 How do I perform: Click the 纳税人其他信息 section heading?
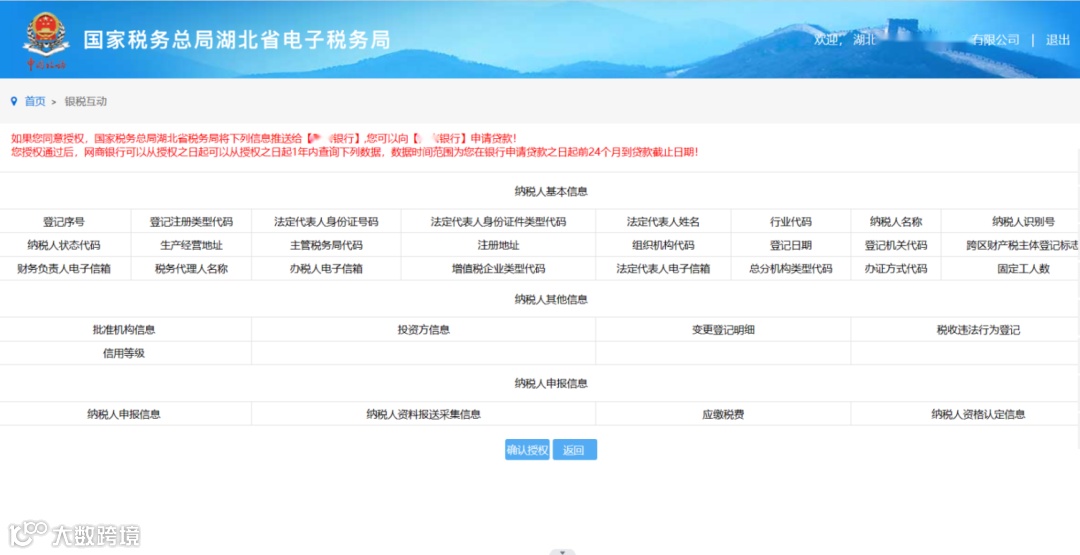coord(550,300)
